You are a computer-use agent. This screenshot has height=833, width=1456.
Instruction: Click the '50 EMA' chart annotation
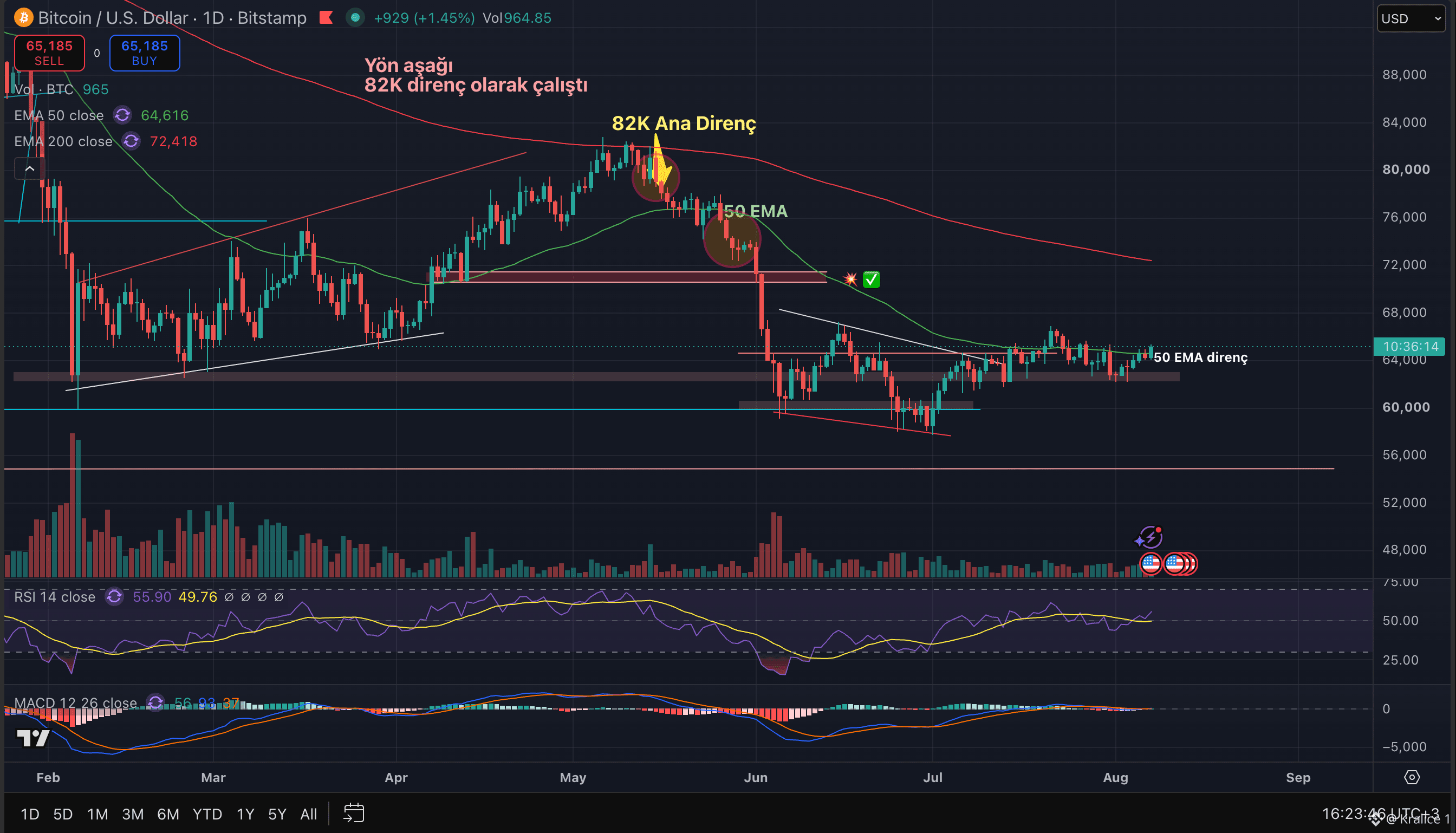point(756,211)
